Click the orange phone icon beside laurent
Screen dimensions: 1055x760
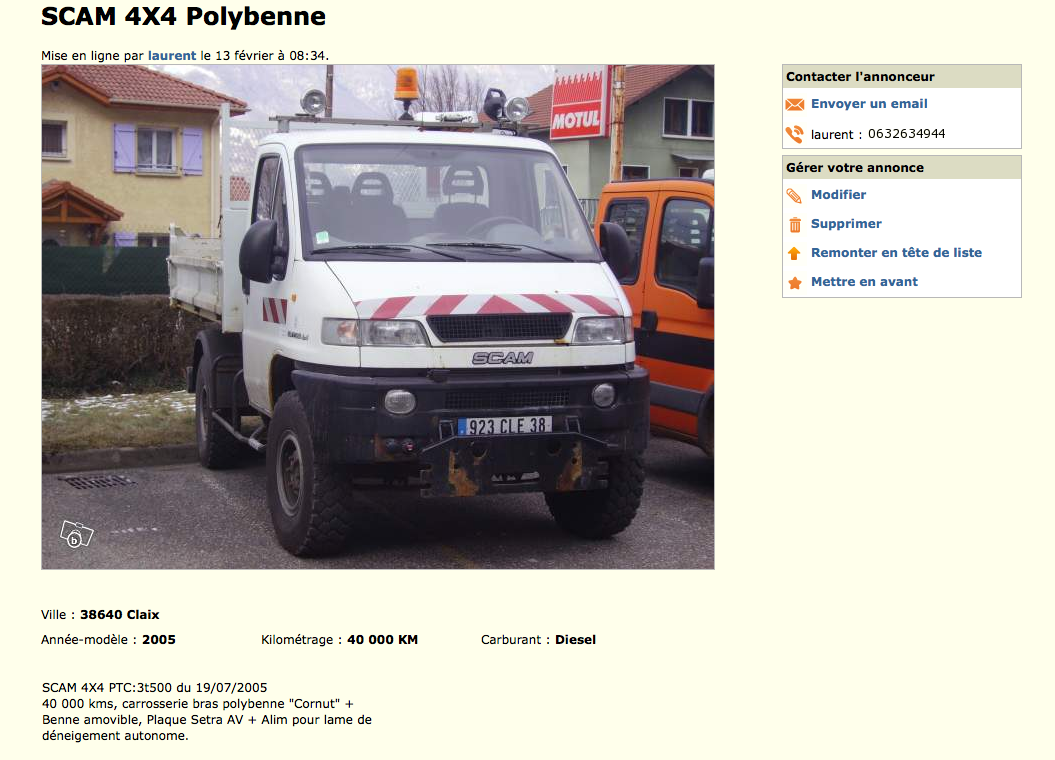point(795,135)
